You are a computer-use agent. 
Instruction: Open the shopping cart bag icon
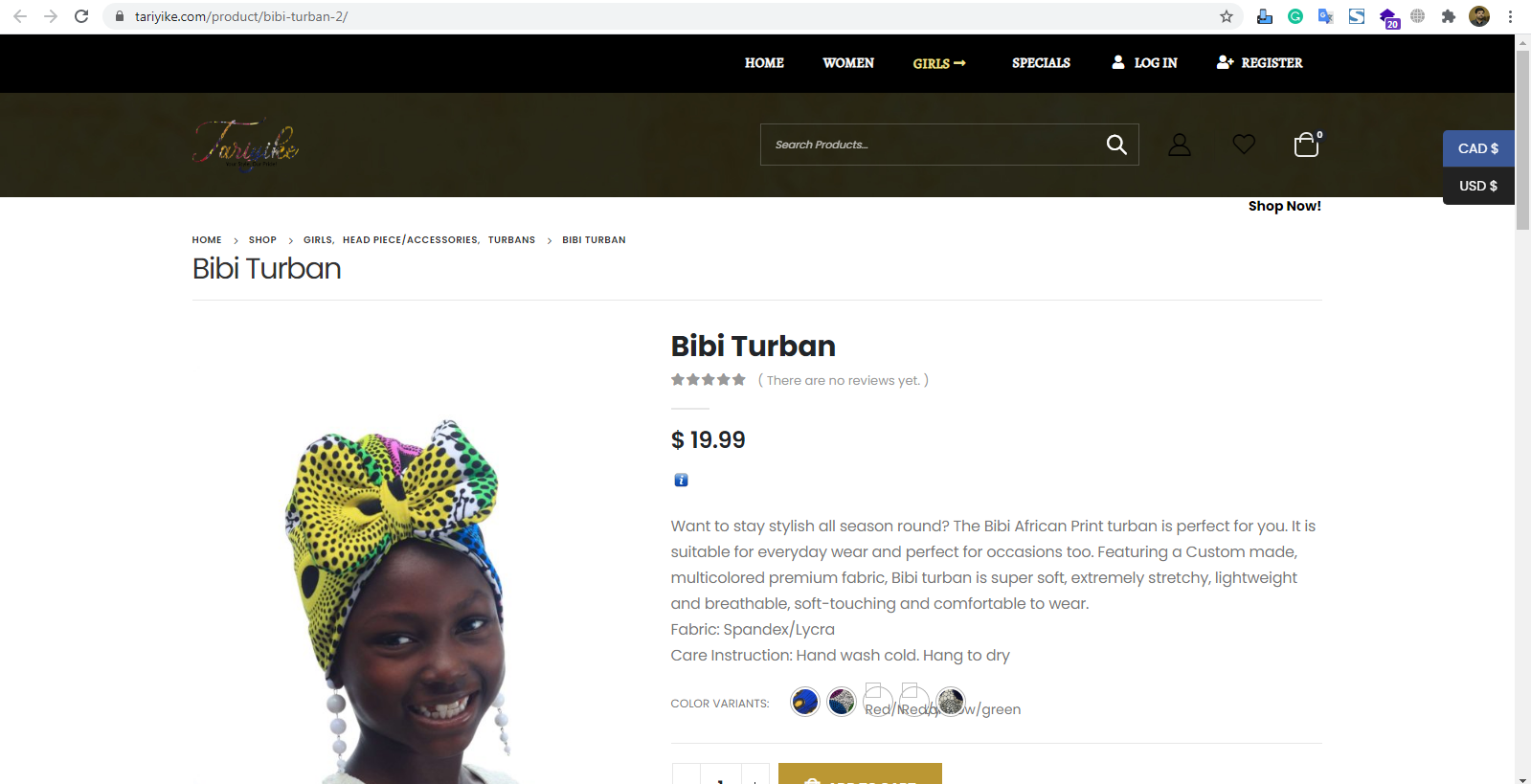[x=1307, y=145]
